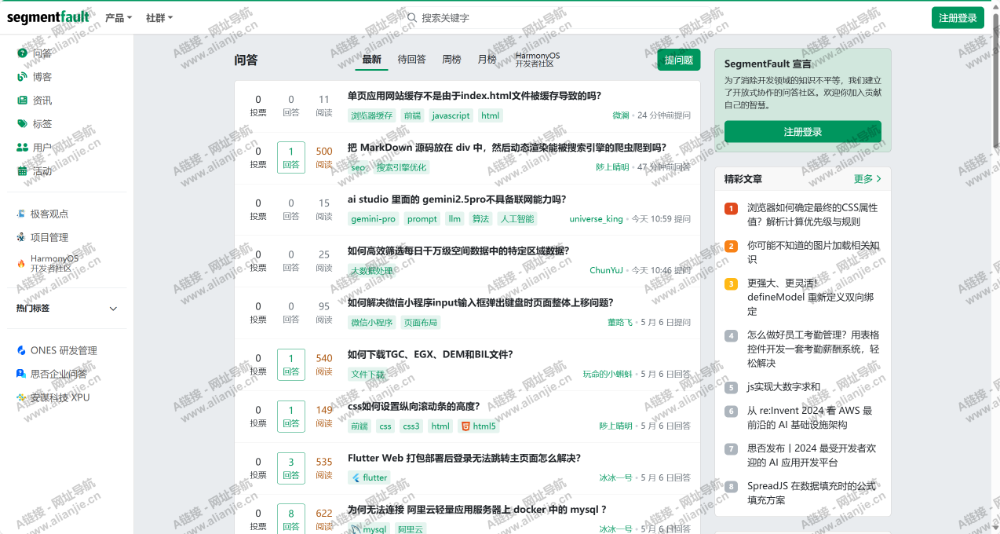Click author 玩命的小蝌蚪

607,374
